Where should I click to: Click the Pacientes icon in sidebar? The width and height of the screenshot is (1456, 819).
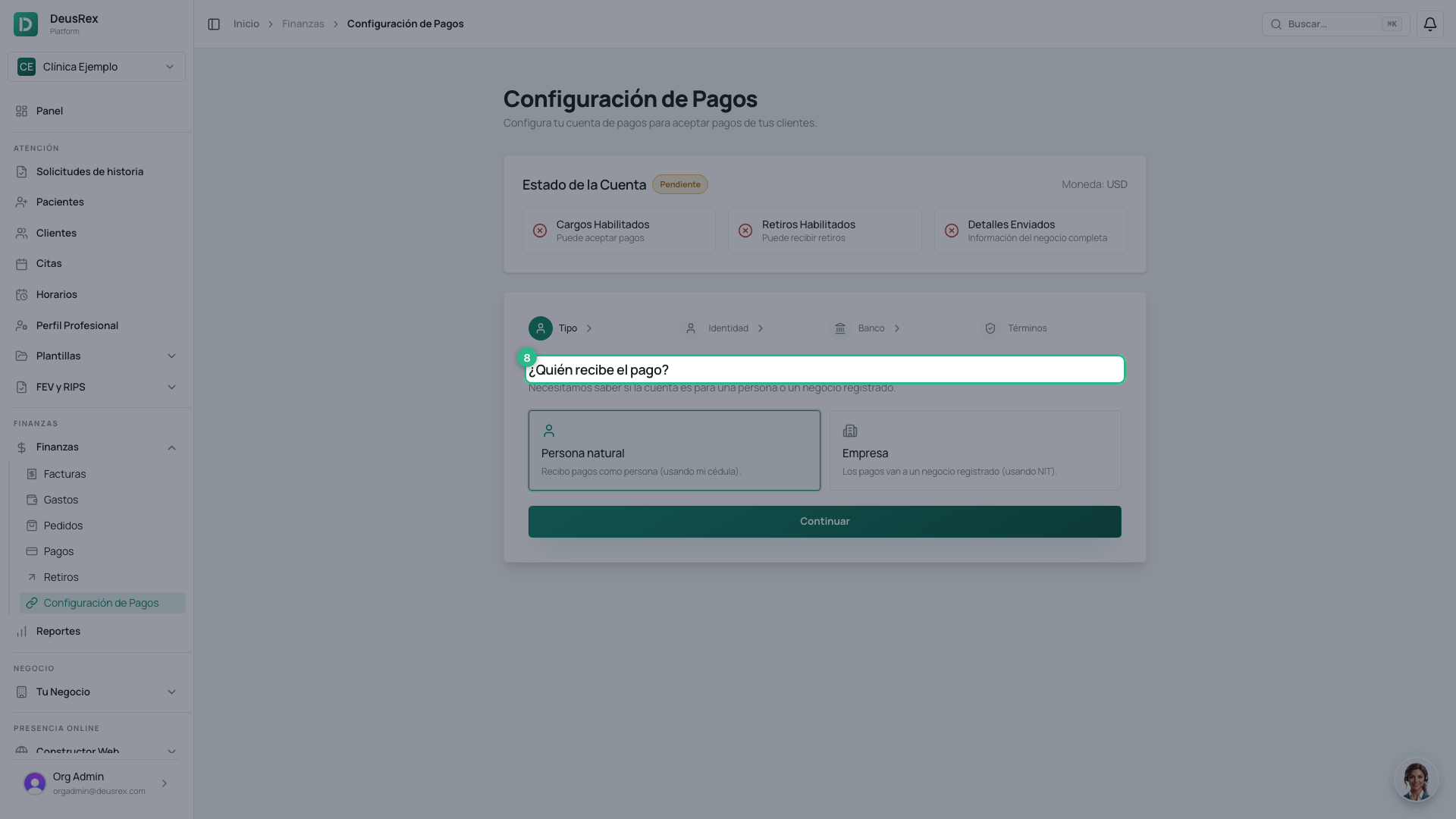pos(21,202)
